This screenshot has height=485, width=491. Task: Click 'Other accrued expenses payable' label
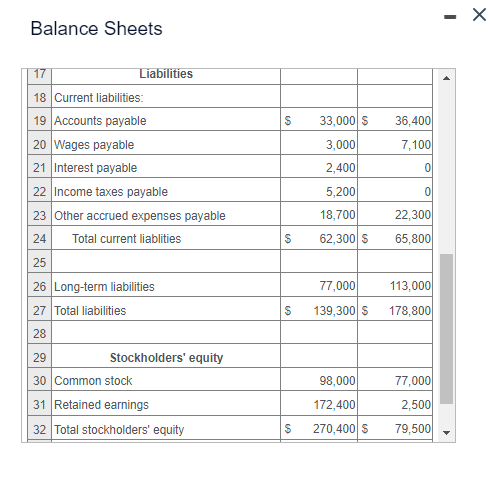click(x=140, y=216)
